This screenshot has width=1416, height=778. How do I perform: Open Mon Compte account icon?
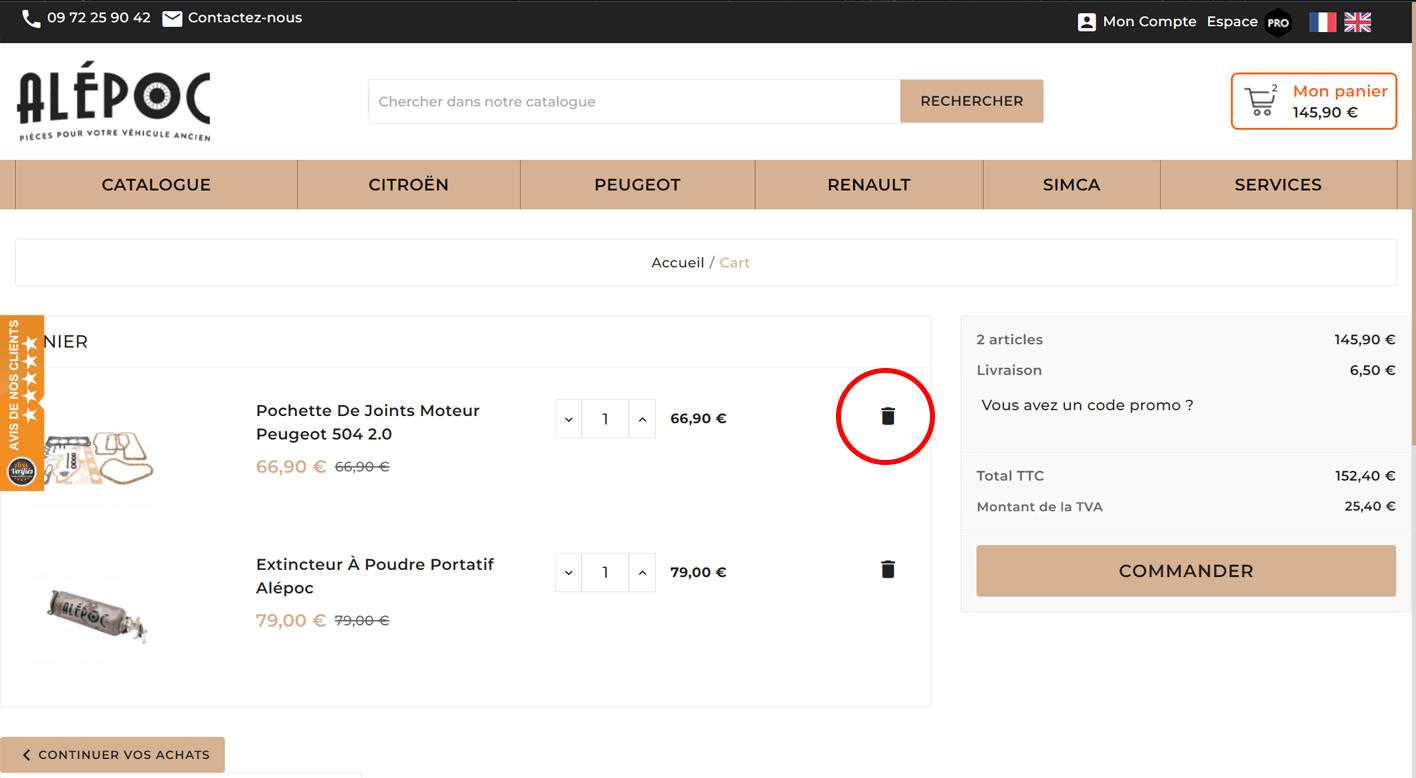(x=1087, y=22)
